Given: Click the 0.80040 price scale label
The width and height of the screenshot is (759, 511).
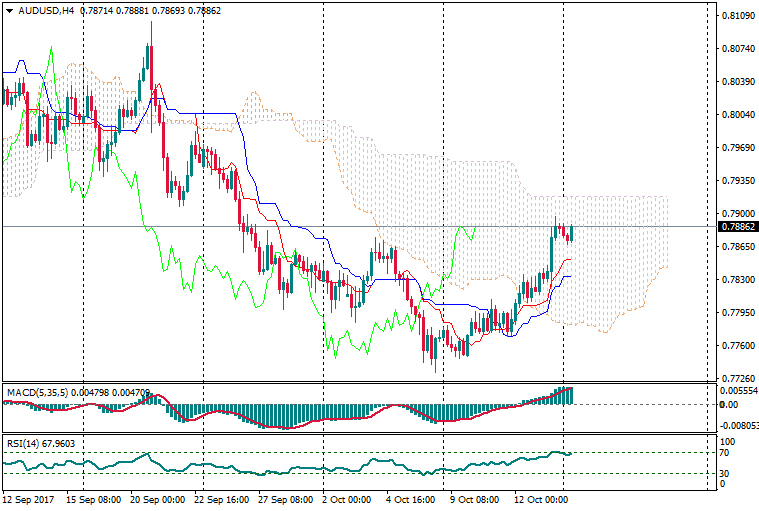Looking at the screenshot, I should coord(737,115).
